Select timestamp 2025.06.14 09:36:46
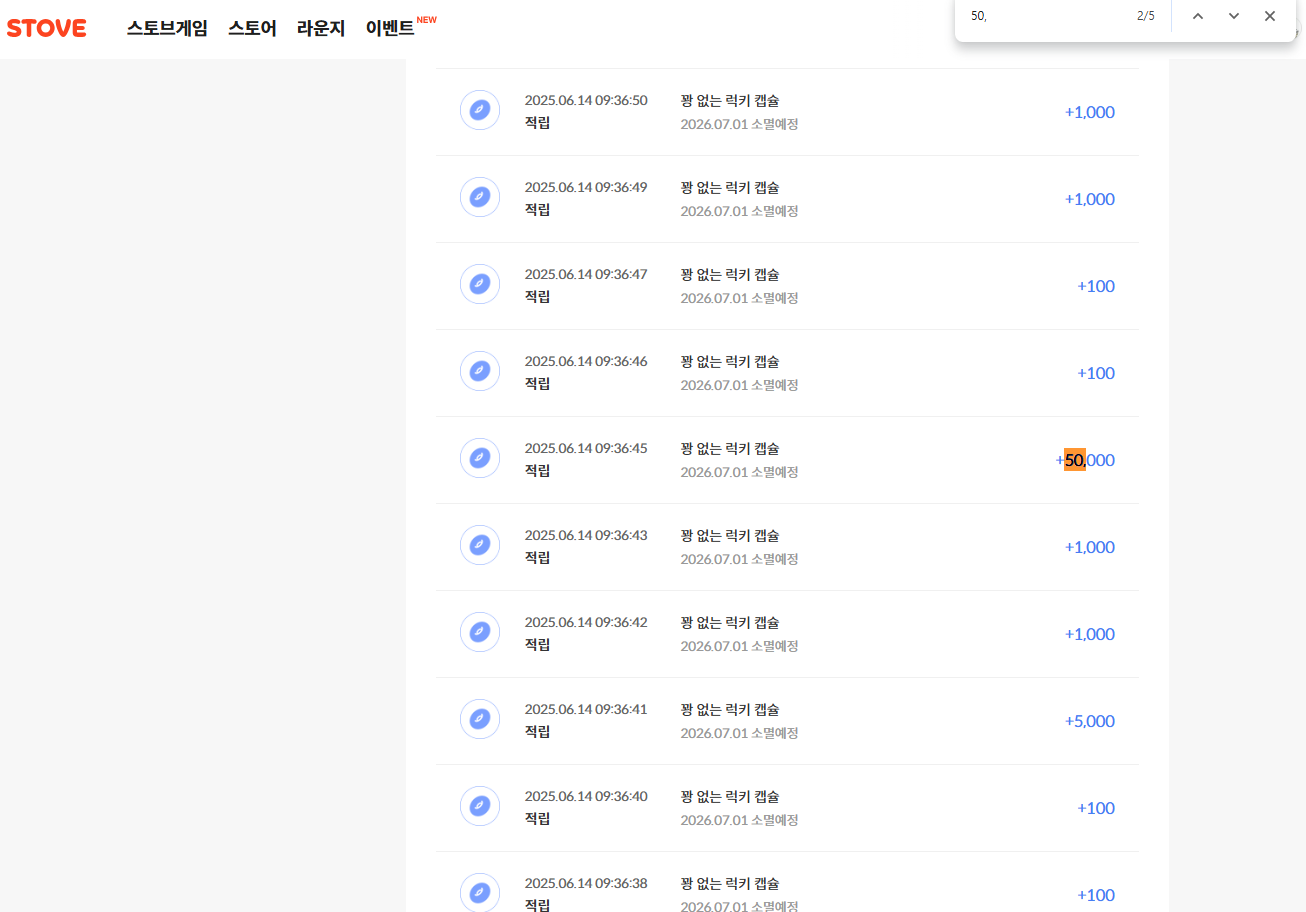 (x=586, y=361)
